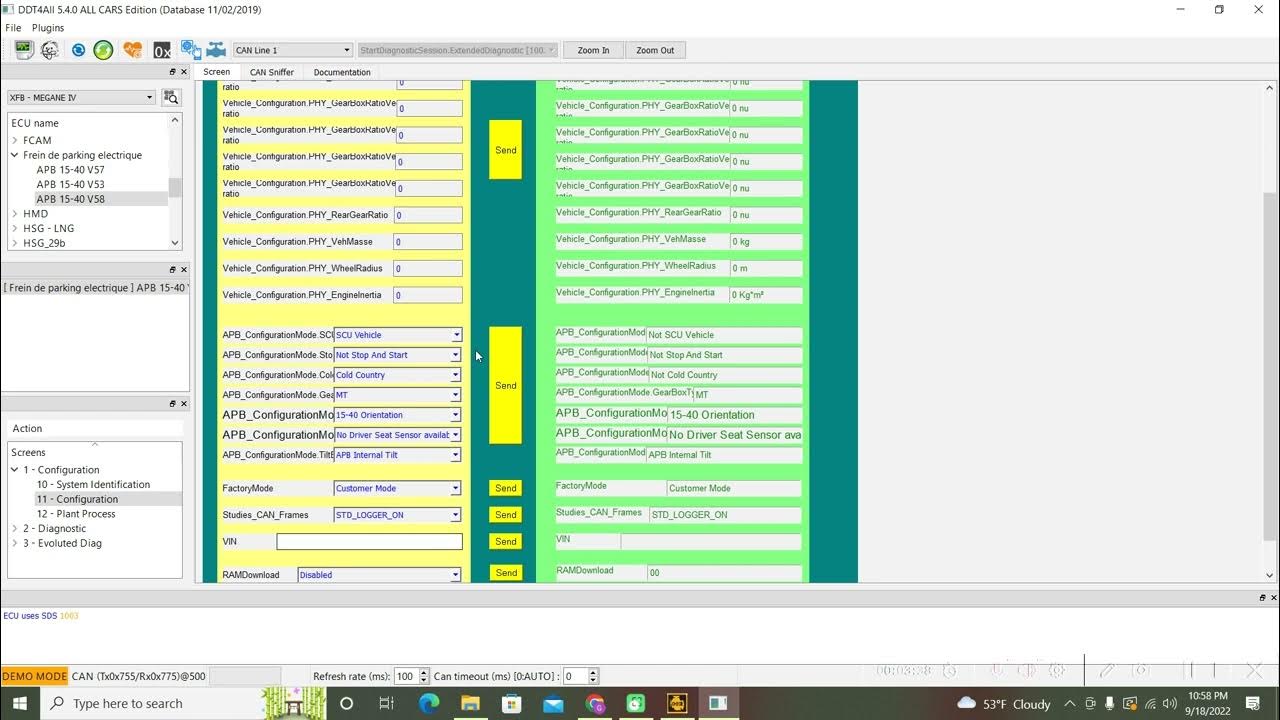
Task: Click the VIN input field
Action: tap(369, 541)
